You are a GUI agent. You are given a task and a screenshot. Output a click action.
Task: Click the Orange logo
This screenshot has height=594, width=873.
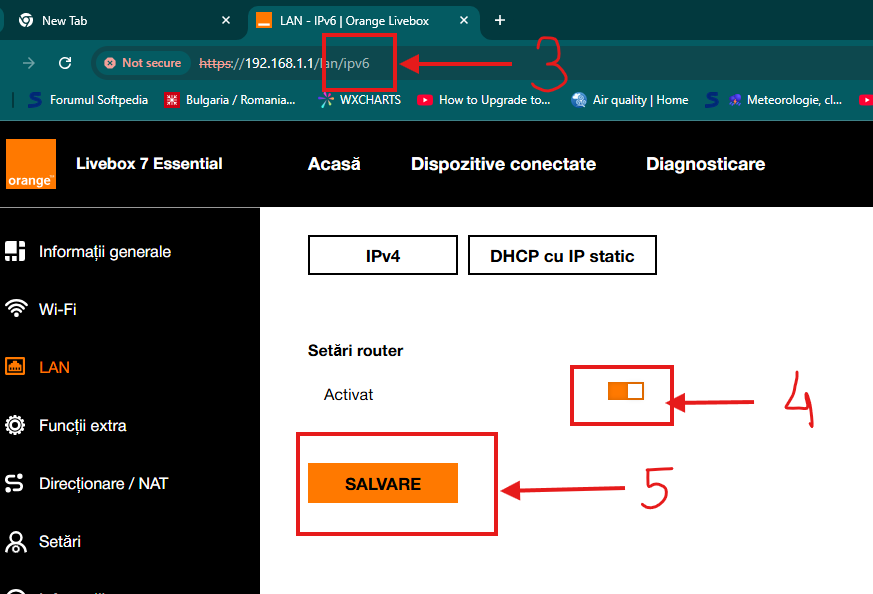click(x=31, y=164)
